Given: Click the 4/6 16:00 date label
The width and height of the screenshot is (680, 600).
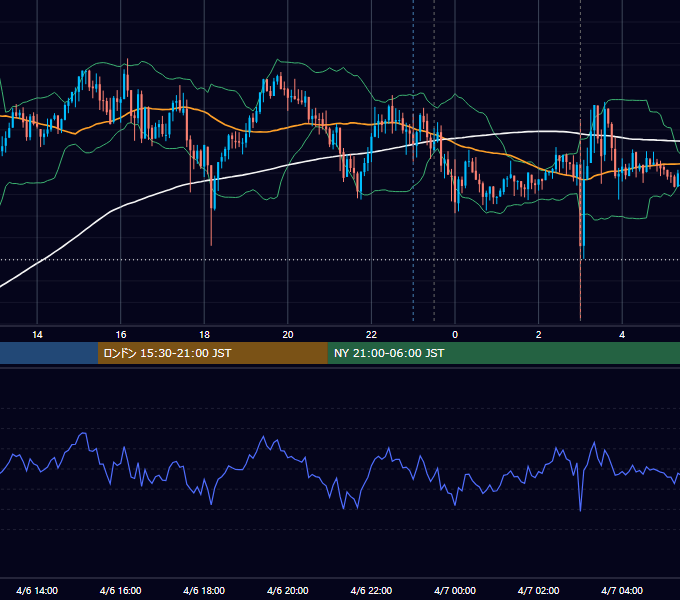Looking at the screenshot, I should coord(121,590).
